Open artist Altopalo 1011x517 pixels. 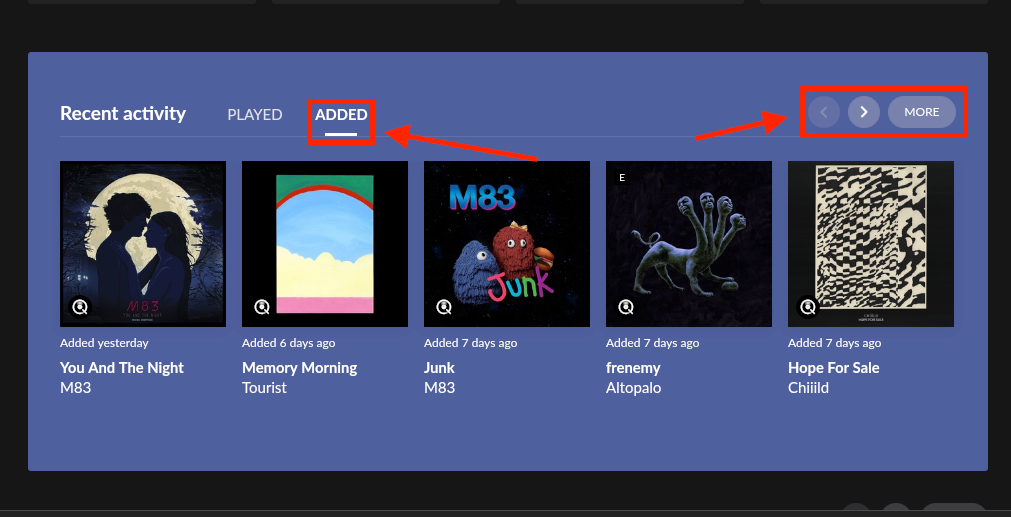(x=633, y=388)
